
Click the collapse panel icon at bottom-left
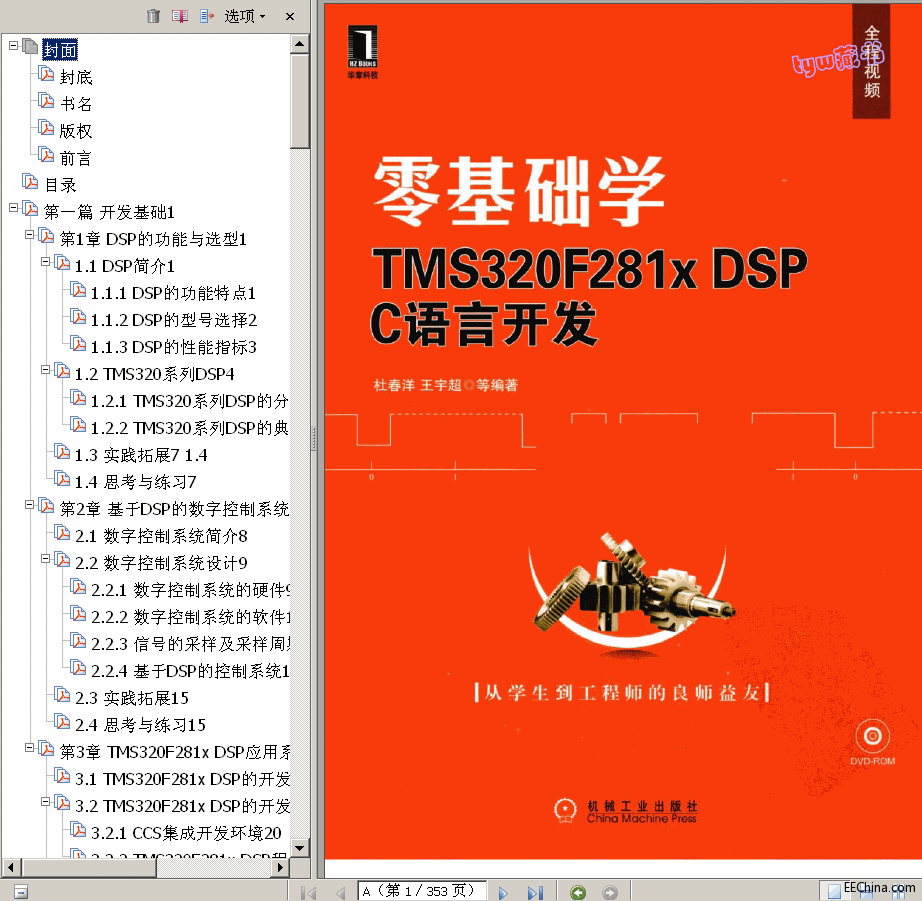pyautogui.click(x=21, y=892)
